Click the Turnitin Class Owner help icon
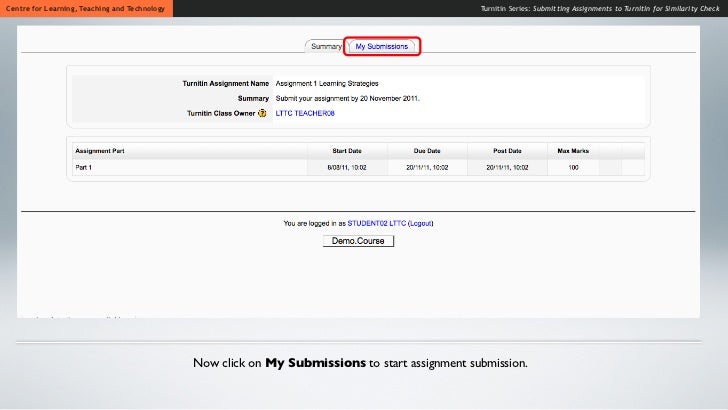This screenshot has height=410, width=728. (x=262, y=113)
